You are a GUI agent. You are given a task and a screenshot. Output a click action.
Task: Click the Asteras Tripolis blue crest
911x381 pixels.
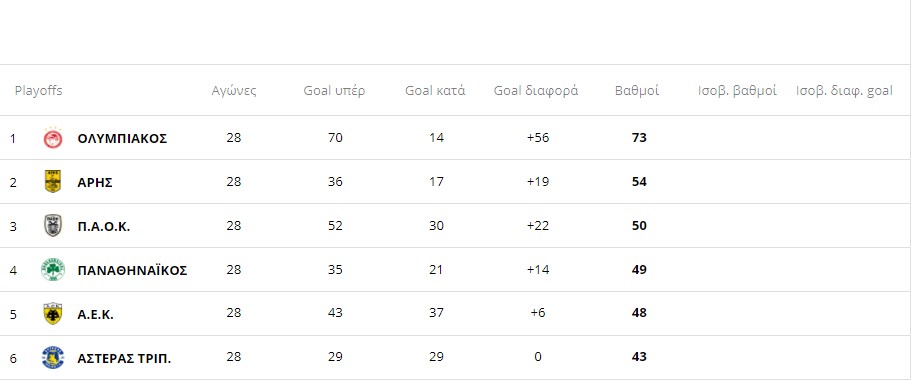coord(53,358)
